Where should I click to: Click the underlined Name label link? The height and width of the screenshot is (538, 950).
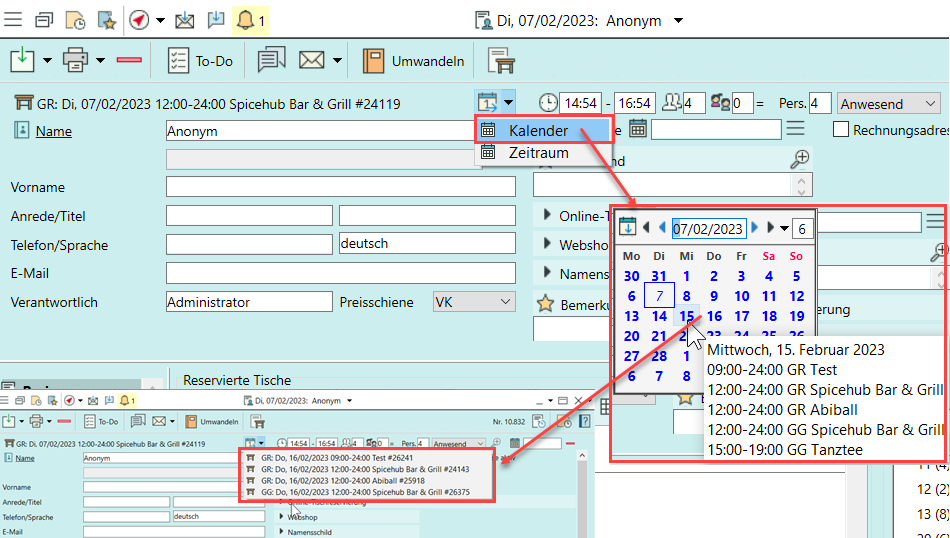coord(54,131)
